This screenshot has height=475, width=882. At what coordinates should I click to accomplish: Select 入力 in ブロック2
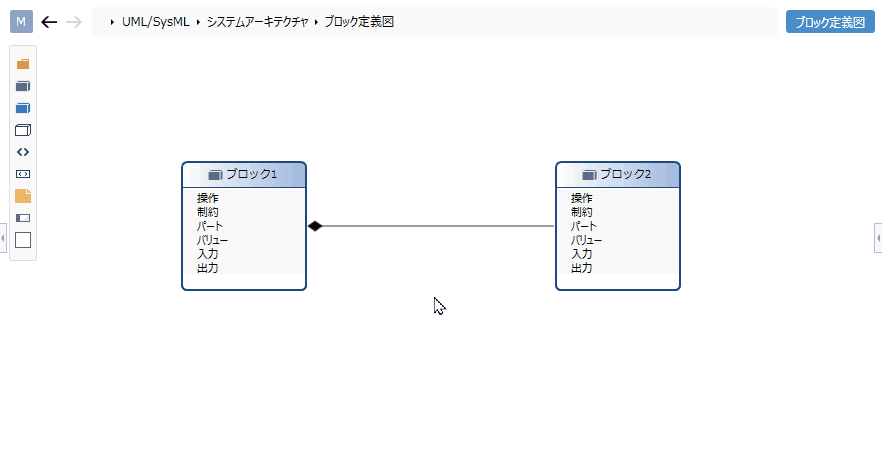tap(582, 254)
